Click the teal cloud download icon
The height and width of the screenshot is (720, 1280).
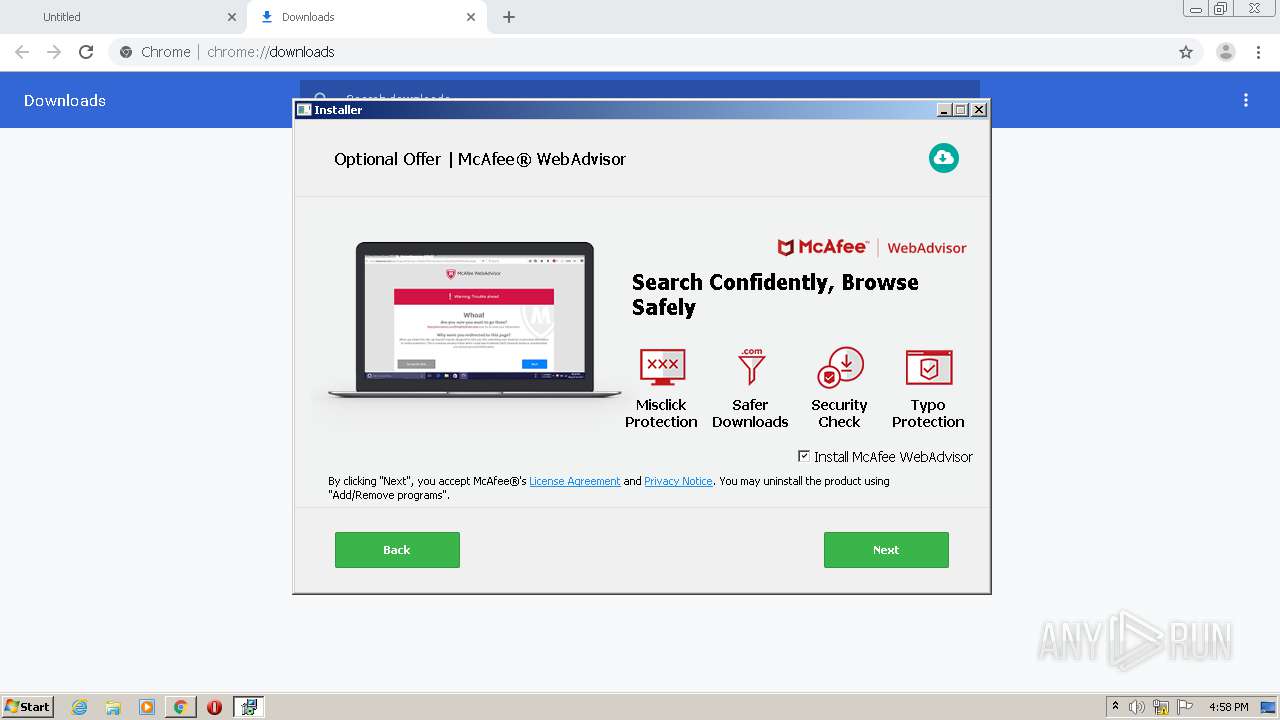(x=943, y=158)
